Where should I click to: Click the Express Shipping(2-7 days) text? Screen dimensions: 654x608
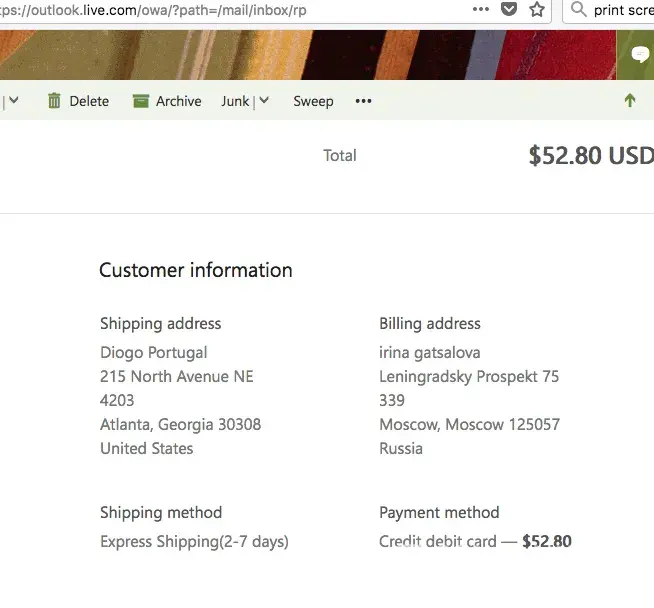pyautogui.click(x=194, y=541)
